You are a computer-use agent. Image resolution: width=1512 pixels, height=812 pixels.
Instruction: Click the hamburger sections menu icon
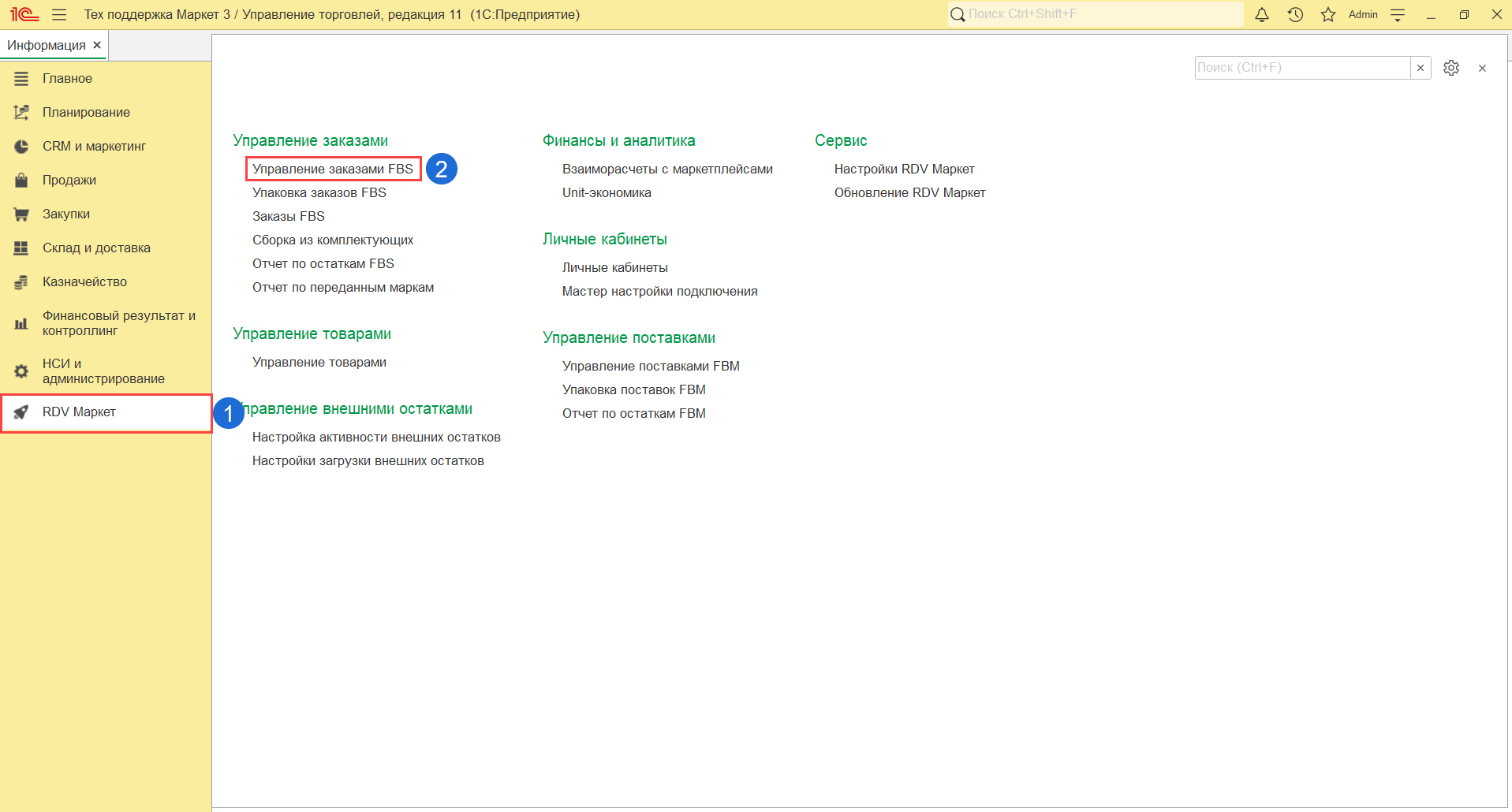click(x=59, y=15)
